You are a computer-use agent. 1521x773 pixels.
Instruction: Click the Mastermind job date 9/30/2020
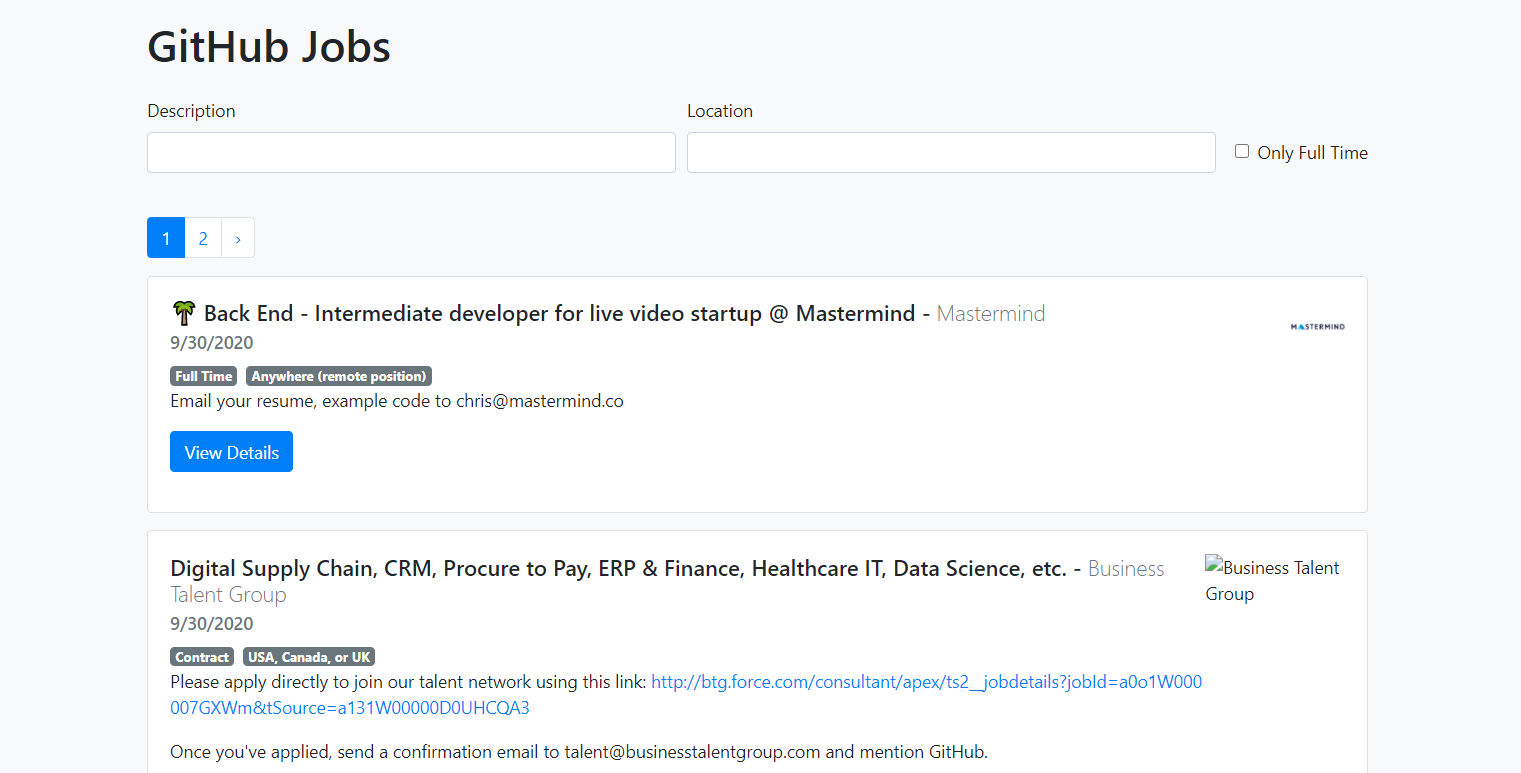click(x=212, y=343)
